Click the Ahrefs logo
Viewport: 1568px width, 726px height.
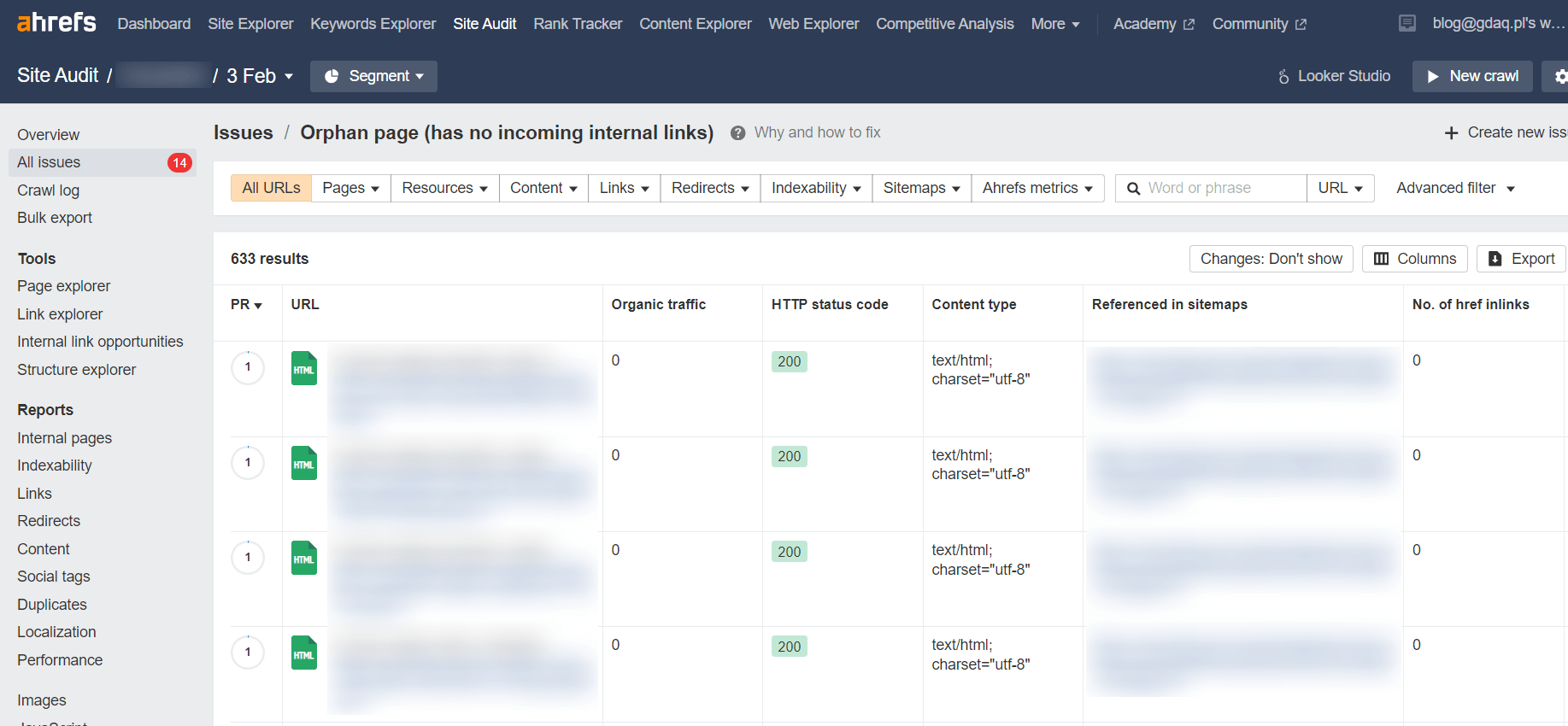(56, 22)
